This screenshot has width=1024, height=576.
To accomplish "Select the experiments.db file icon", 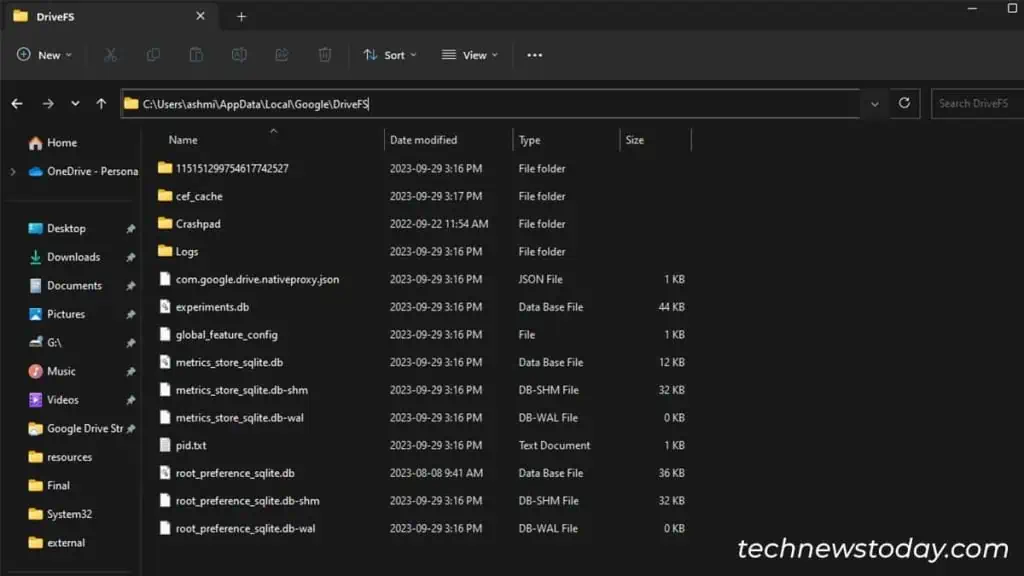I will (165, 306).
